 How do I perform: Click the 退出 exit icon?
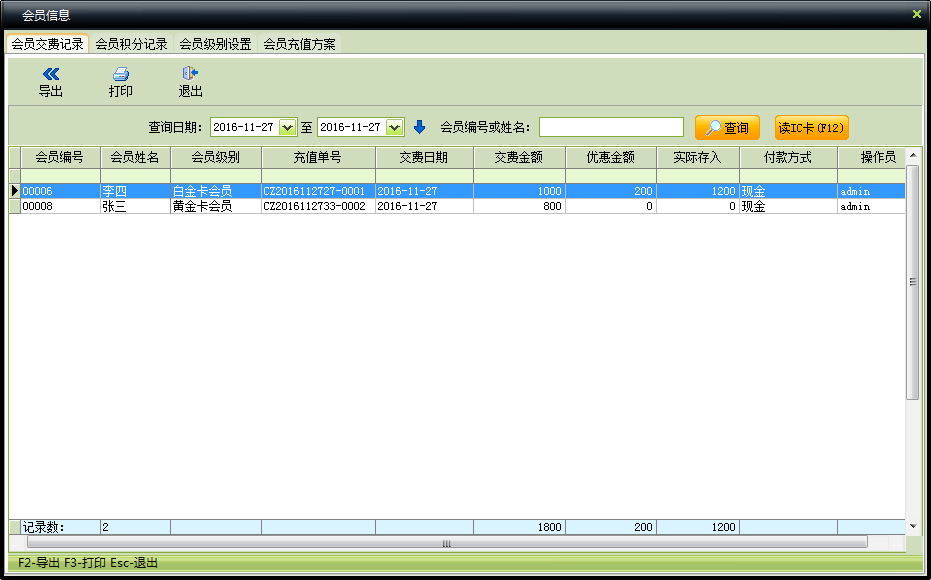pos(190,74)
